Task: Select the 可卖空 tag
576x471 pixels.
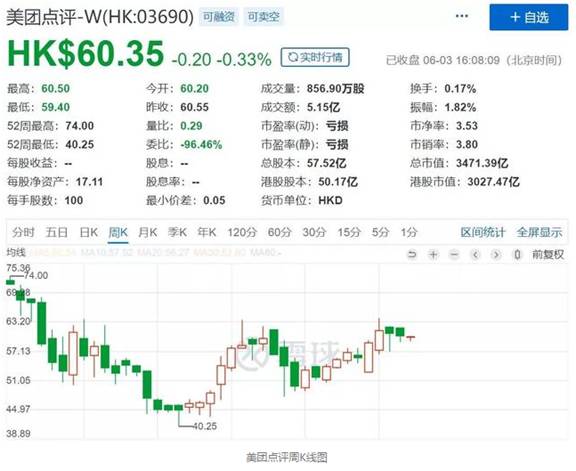Action: pyautogui.click(x=263, y=17)
